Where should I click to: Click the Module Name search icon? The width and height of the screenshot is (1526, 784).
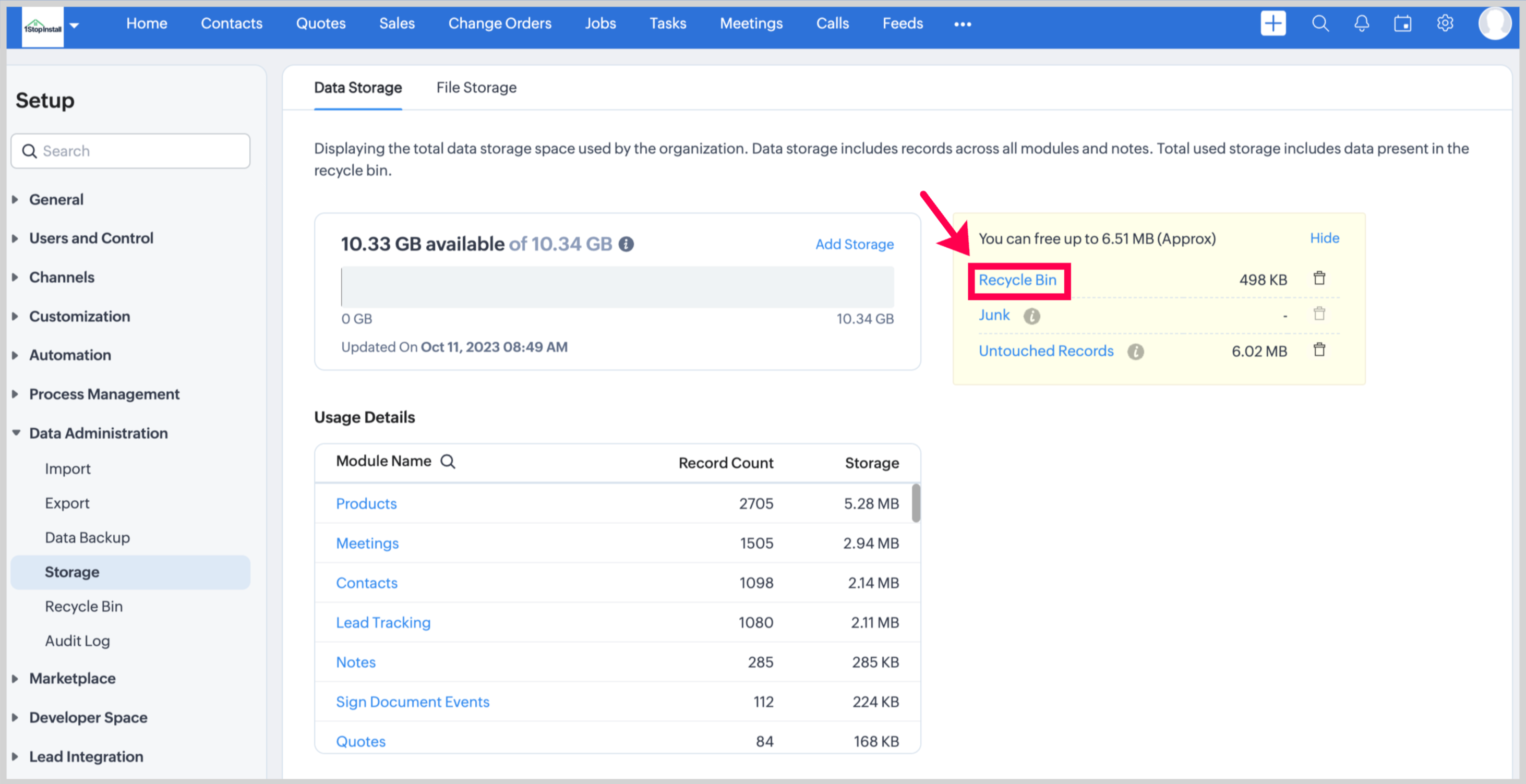(448, 461)
